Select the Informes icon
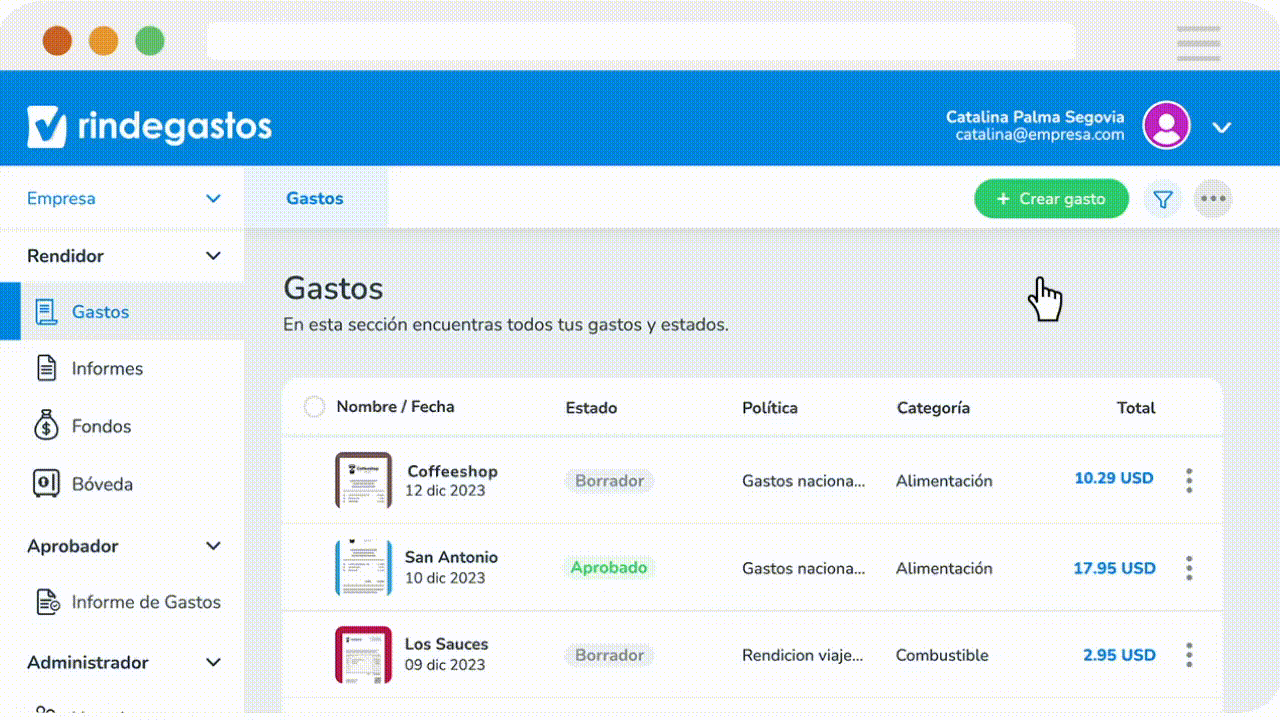This screenshot has height=720, width=1280. click(x=46, y=368)
